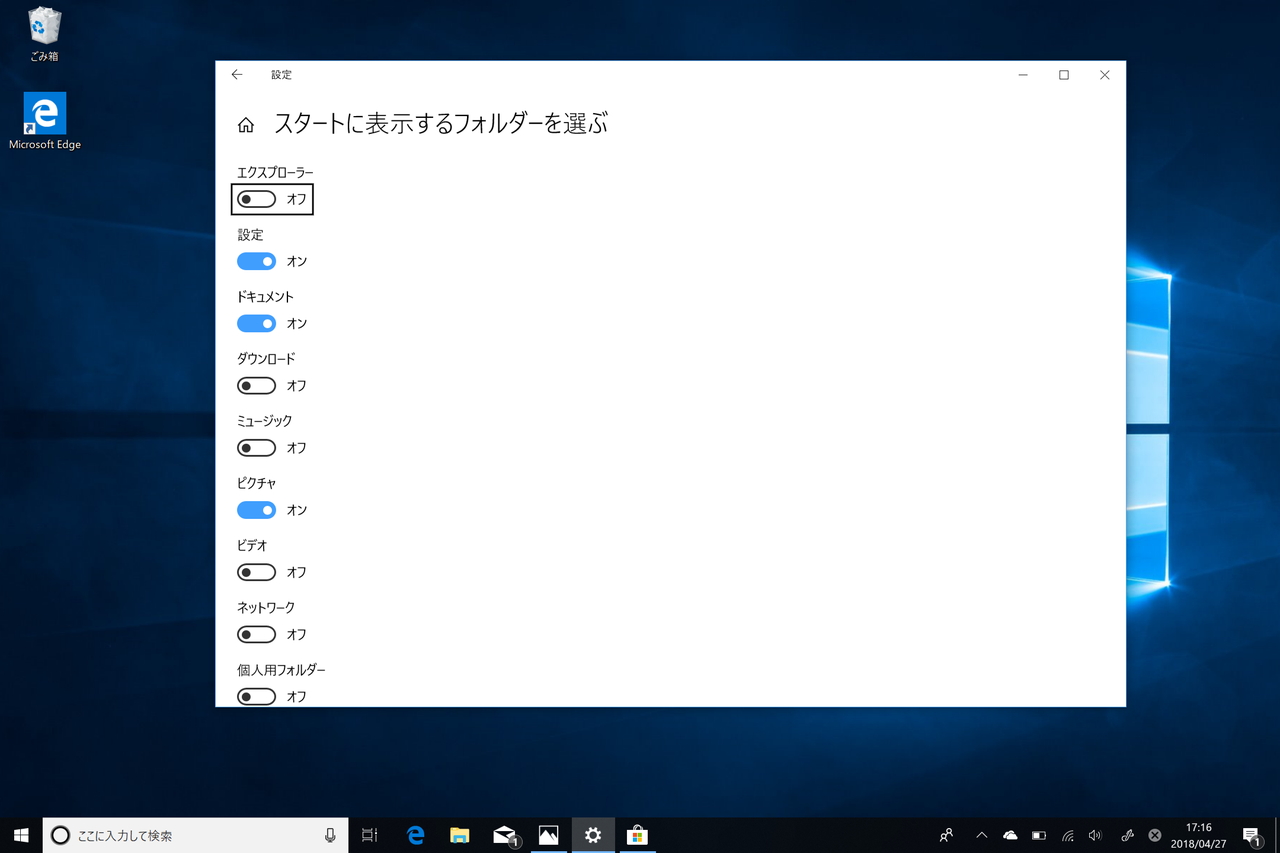Start voice search with the microphone icon
The image size is (1280, 853).
[x=330, y=835]
